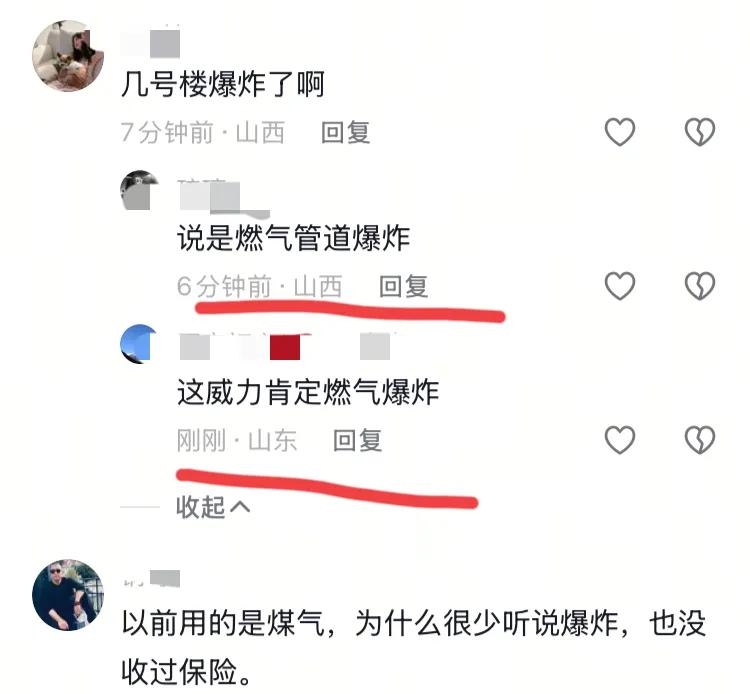Screen dimensions: 750x694
Task: Open avatar of man in sunglasses commenter
Action: point(67,595)
